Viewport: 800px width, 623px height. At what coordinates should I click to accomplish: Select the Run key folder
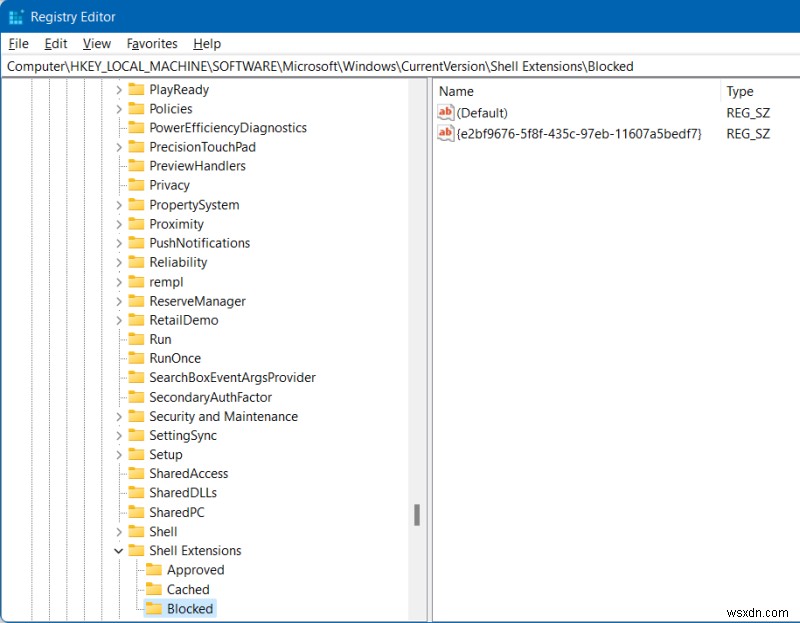pos(160,339)
